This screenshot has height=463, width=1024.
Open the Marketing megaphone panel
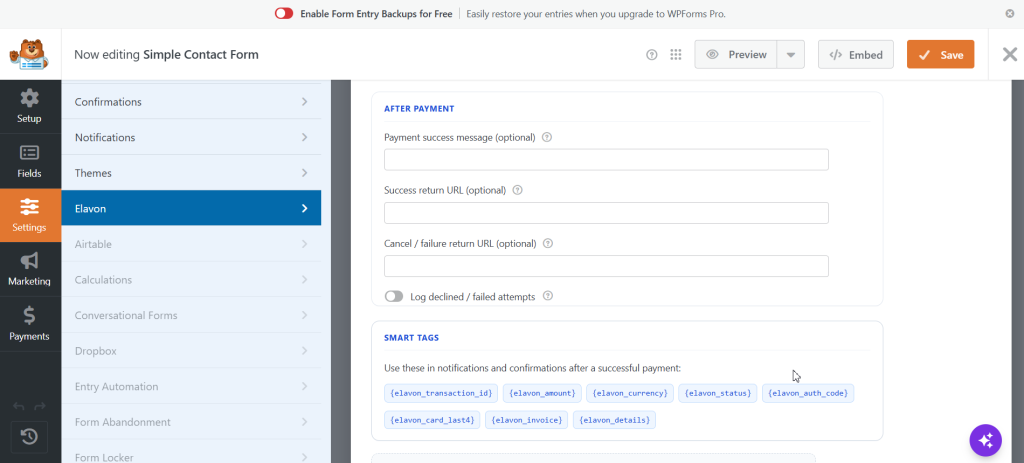click(x=30, y=270)
